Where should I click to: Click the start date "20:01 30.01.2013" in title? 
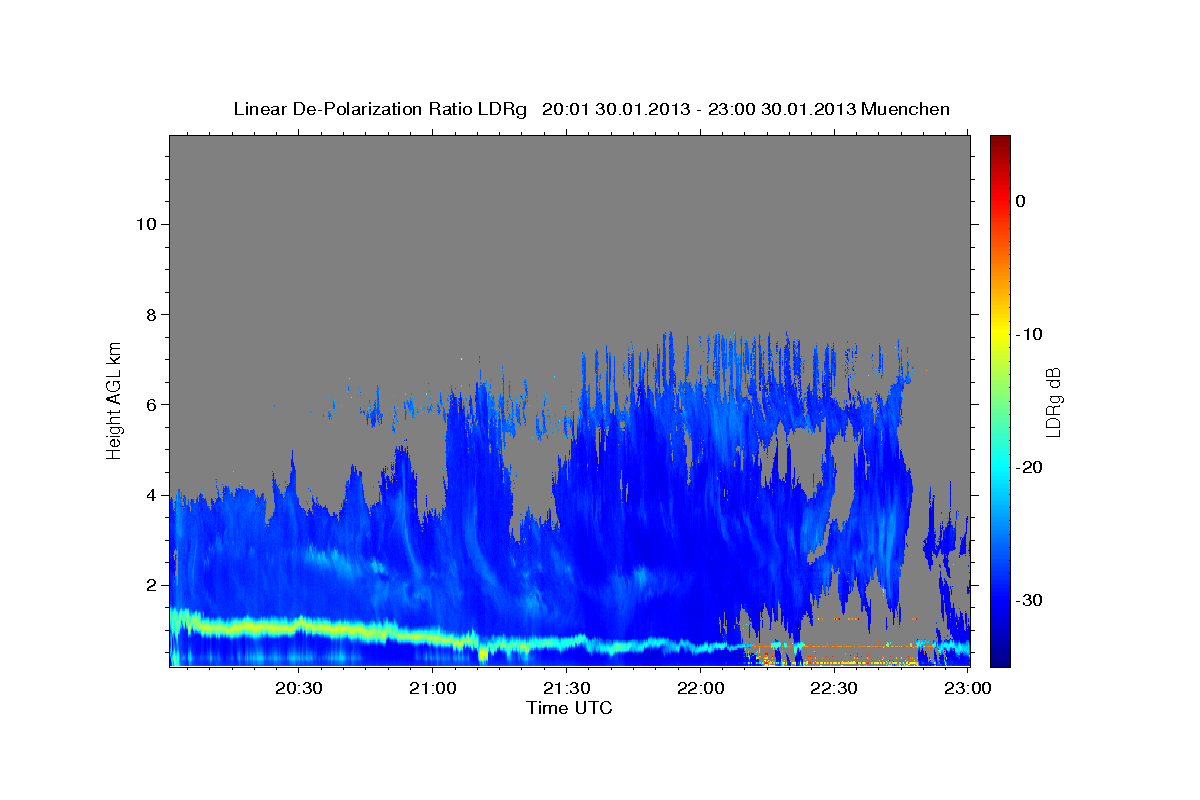(614, 109)
